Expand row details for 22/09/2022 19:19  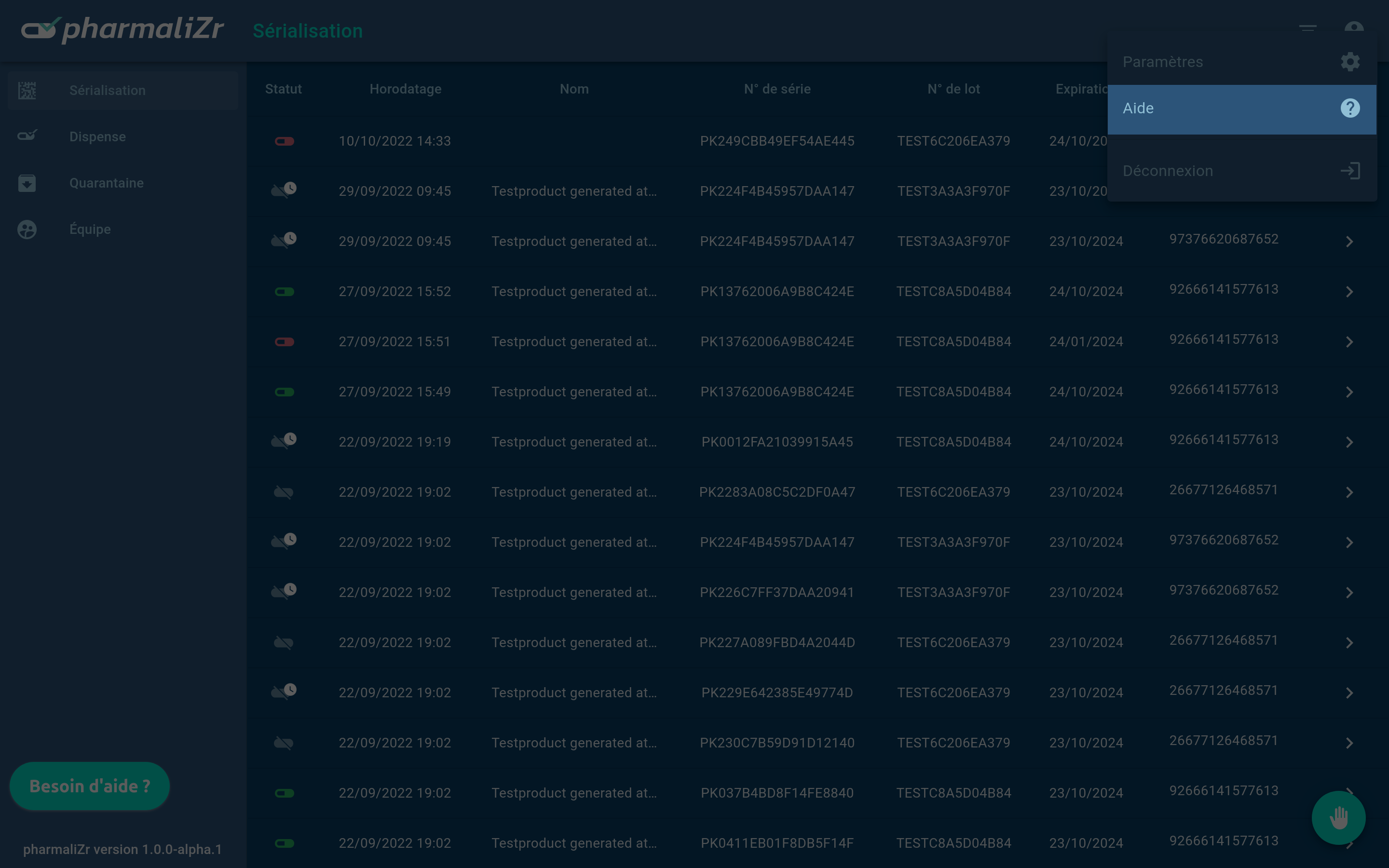tap(1349, 442)
